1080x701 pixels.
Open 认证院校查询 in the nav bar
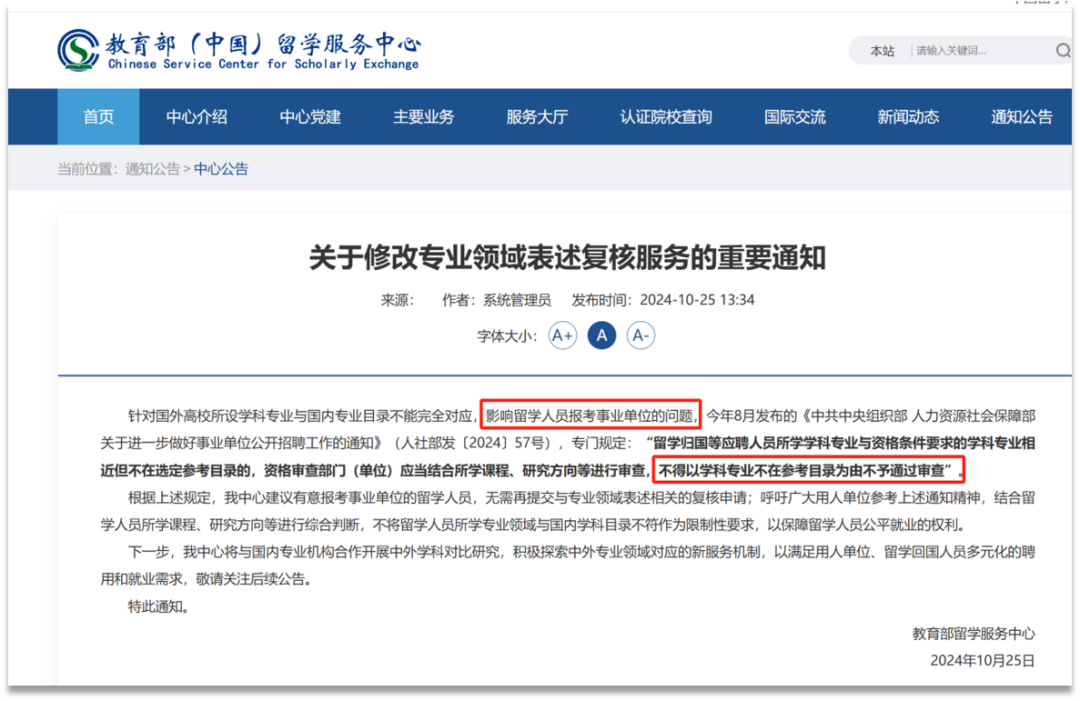(666, 117)
